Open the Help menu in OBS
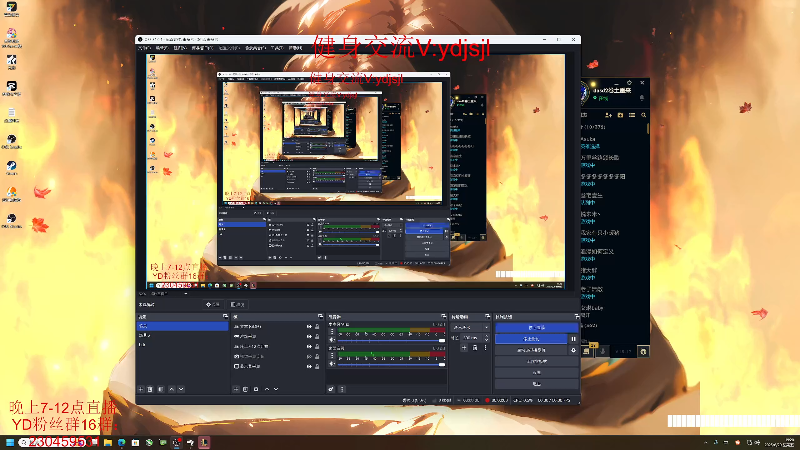Viewport: 800px width, 450px height. [x=295, y=48]
